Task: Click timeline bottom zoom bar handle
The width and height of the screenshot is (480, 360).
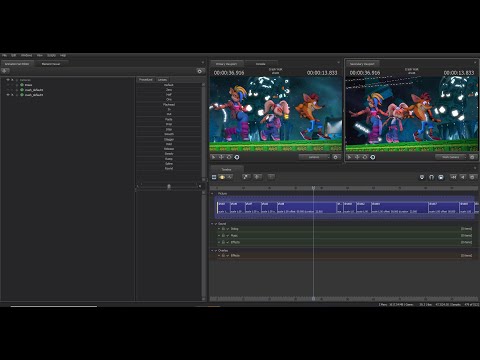Action: pos(313,298)
